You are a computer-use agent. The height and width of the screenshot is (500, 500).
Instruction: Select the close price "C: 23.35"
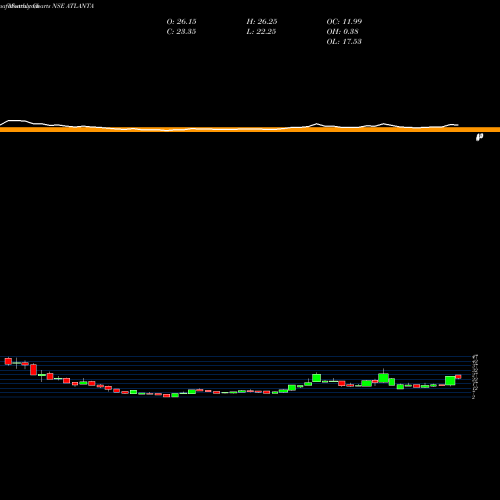[x=181, y=31]
